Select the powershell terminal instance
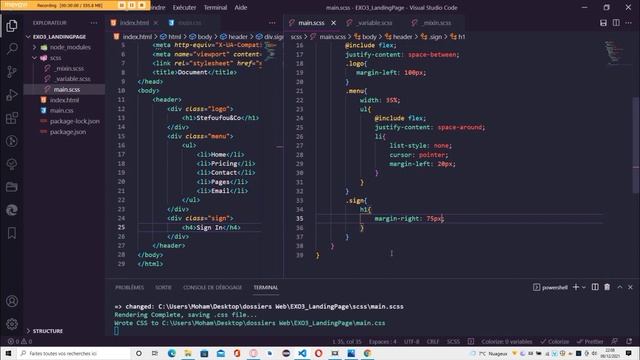 (550, 287)
